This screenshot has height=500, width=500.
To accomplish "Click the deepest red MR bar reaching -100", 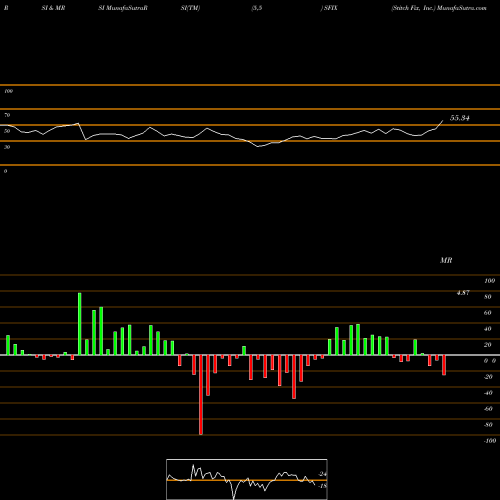I will (x=201, y=395).
